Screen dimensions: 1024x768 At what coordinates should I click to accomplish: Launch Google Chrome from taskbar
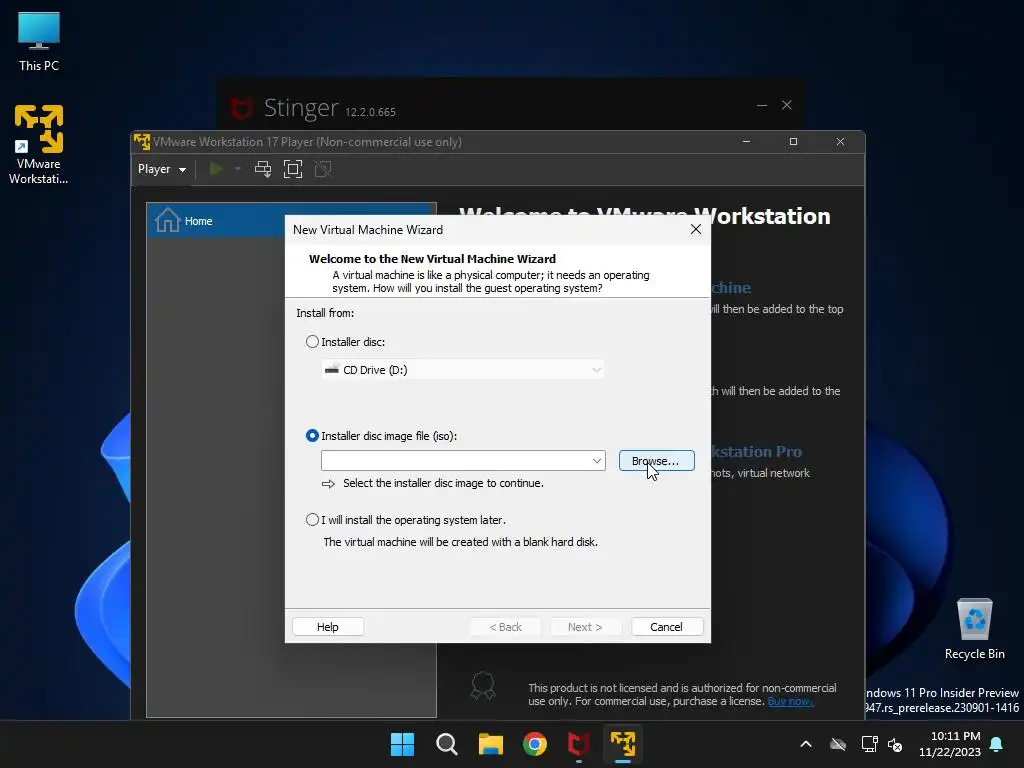pos(535,744)
